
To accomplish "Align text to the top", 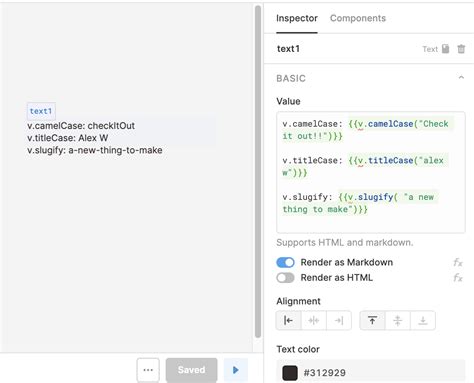I will coord(372,320).
